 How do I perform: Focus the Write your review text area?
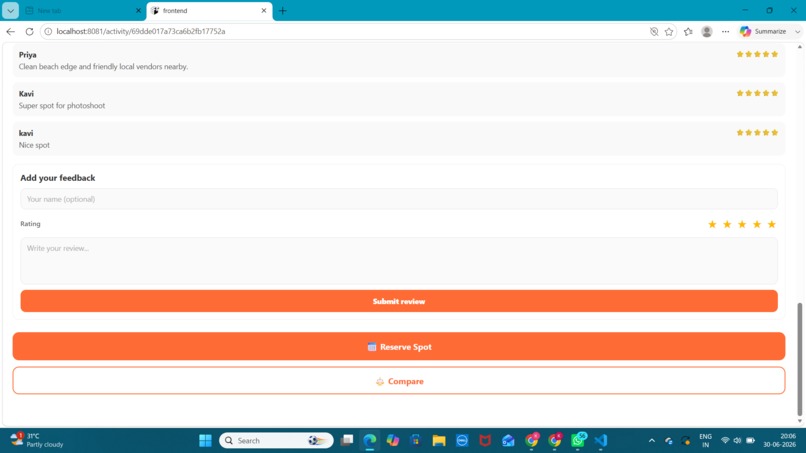point(399,261)
